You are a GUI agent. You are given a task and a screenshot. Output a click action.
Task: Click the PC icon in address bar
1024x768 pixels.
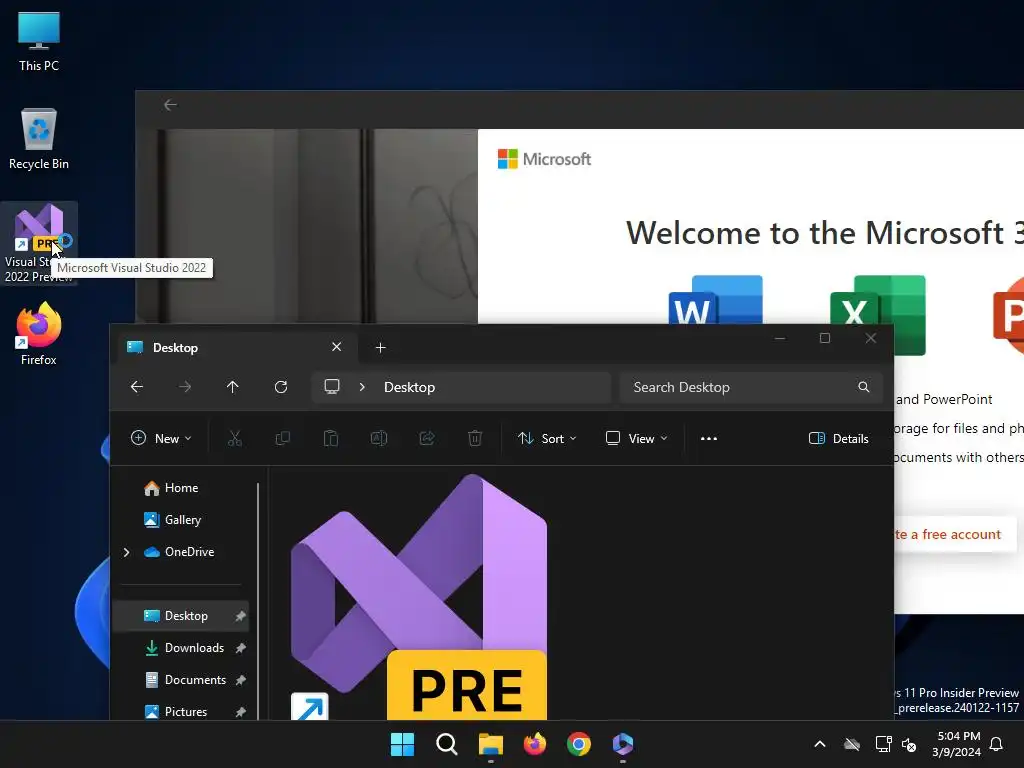point(332,387)
